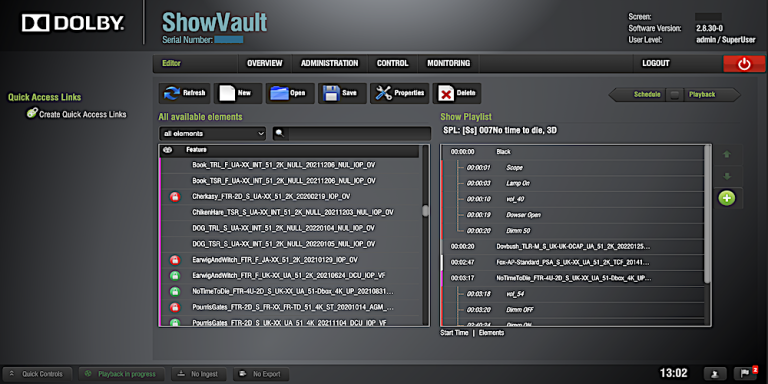
Task: Click the red lock icon beside Cherkasy_FTR-2D
Action: 175,197
